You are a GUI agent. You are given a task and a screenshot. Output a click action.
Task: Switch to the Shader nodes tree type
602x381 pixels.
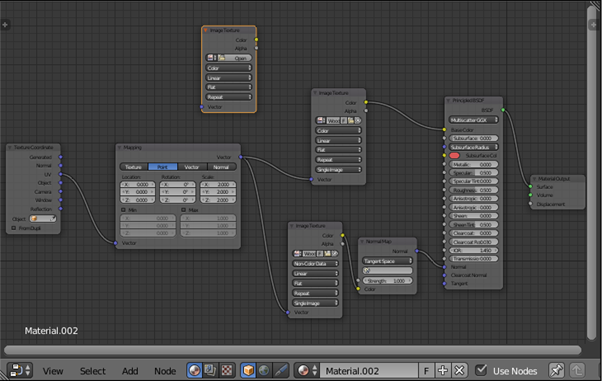pyautogui.click(x=195, y=371)
